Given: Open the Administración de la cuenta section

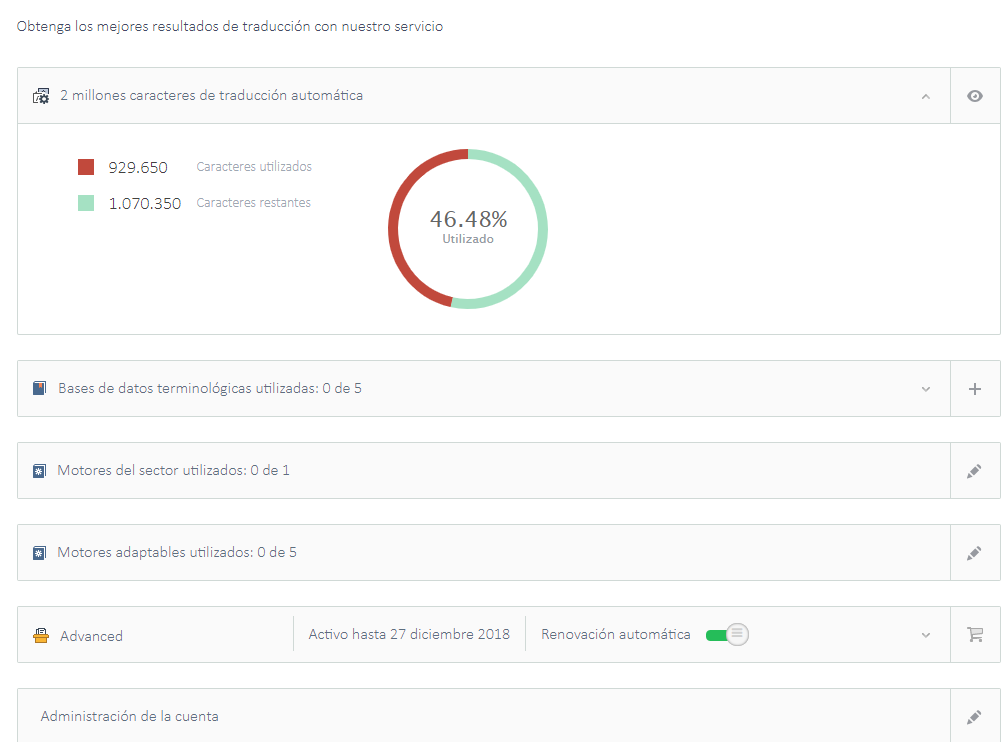Looking at the screenshot, I should [130, 717].
